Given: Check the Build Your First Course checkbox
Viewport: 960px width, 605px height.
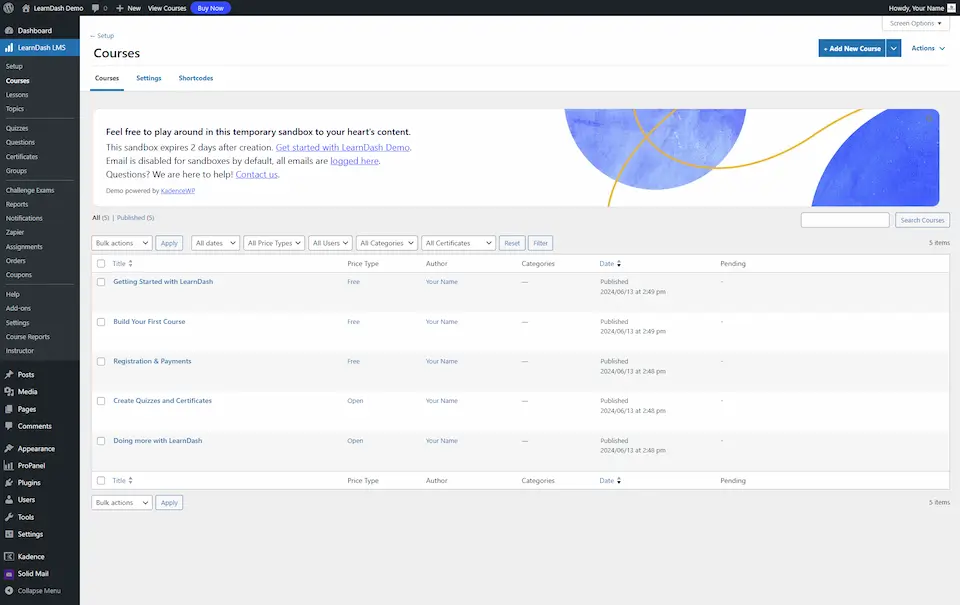Looking at the screenshot, I should point(101,322).
